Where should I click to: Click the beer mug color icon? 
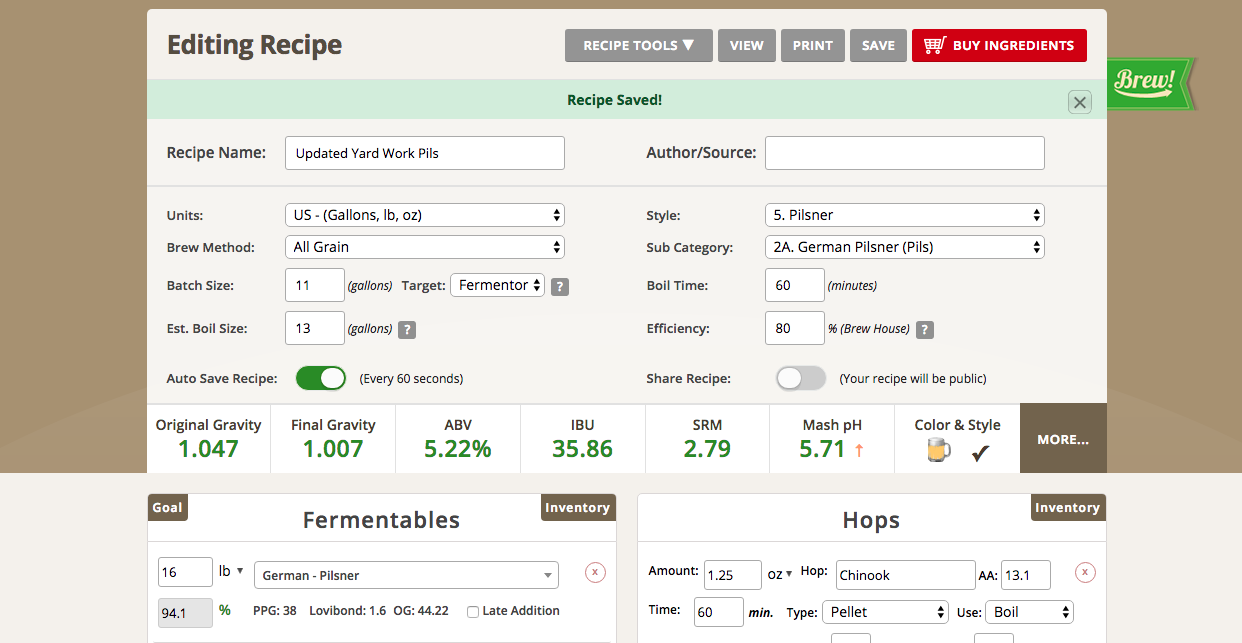click(x=938, y=452)
